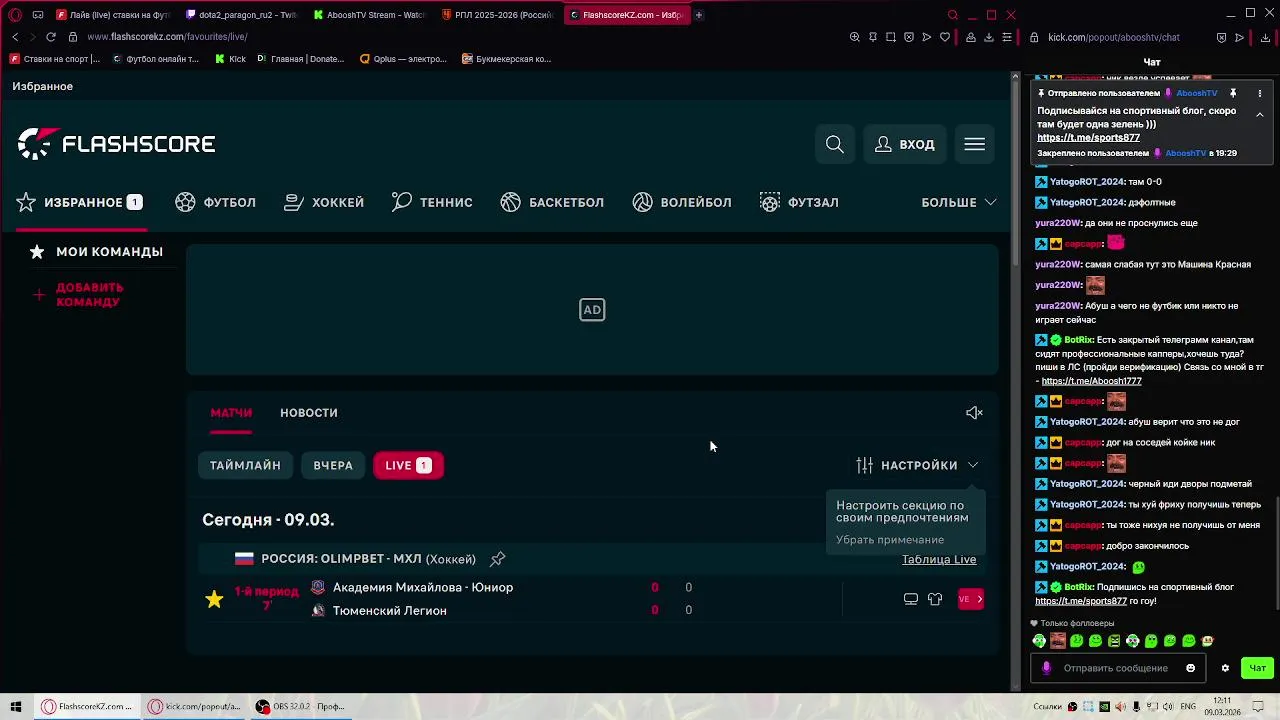Switch to the МАТЧИ tab
Screen dimensions: 1280x720
tap(231, 413)
